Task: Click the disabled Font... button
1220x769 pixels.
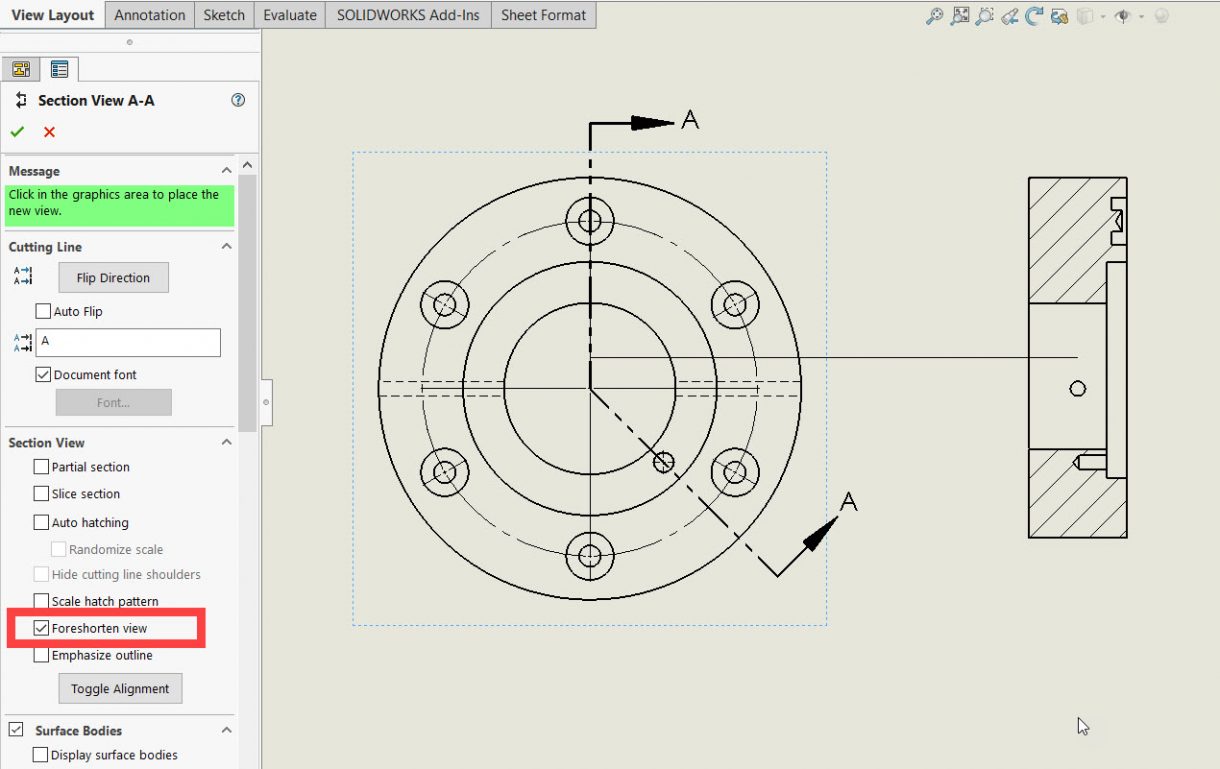Action: (113, 402)
